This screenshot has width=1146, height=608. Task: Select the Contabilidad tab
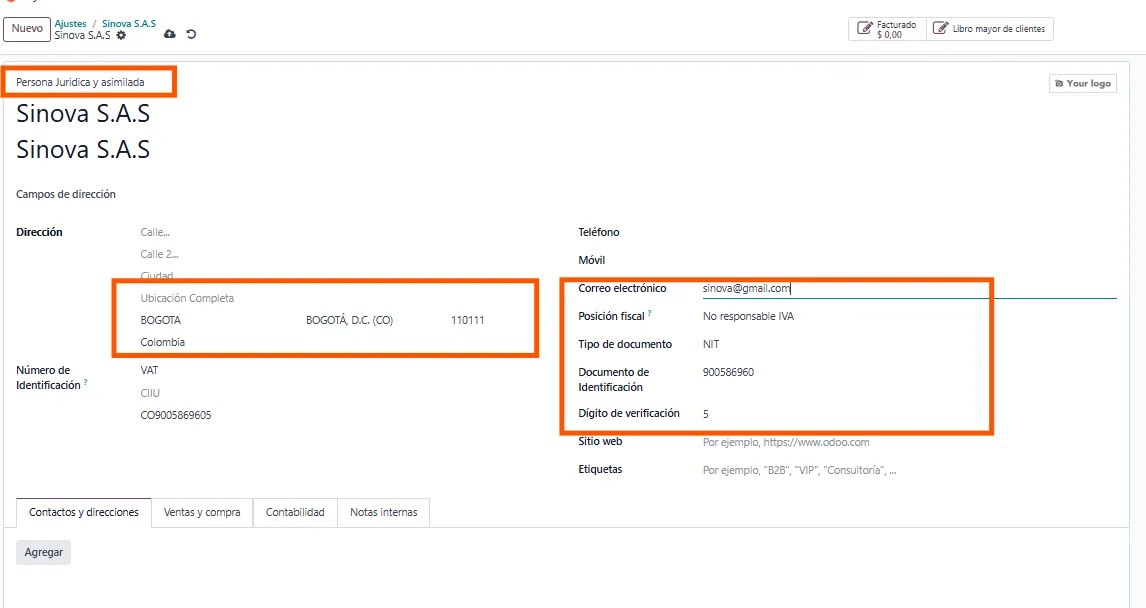[x=295, y=512]
